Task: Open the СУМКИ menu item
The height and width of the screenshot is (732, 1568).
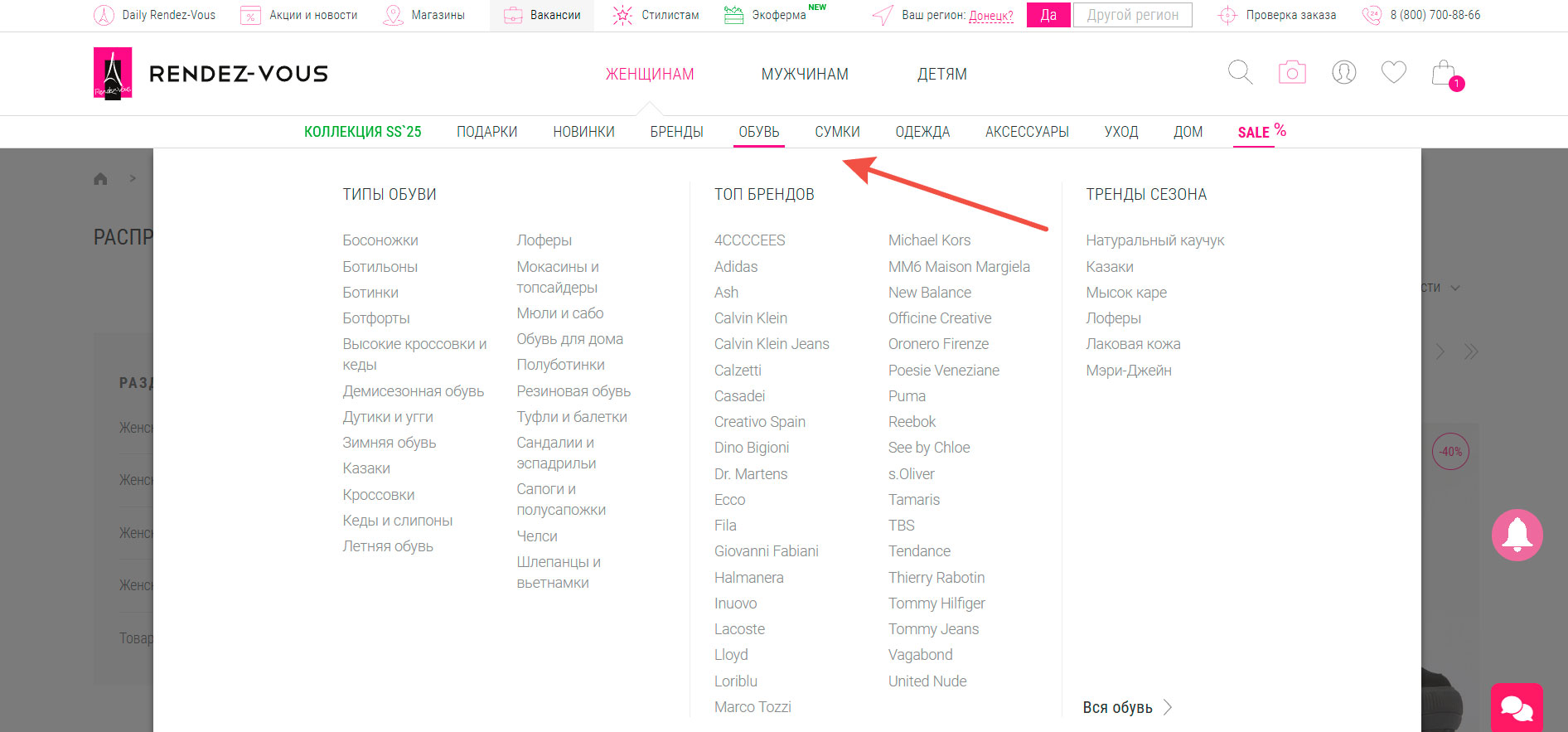Action: [x=837, y=132]
